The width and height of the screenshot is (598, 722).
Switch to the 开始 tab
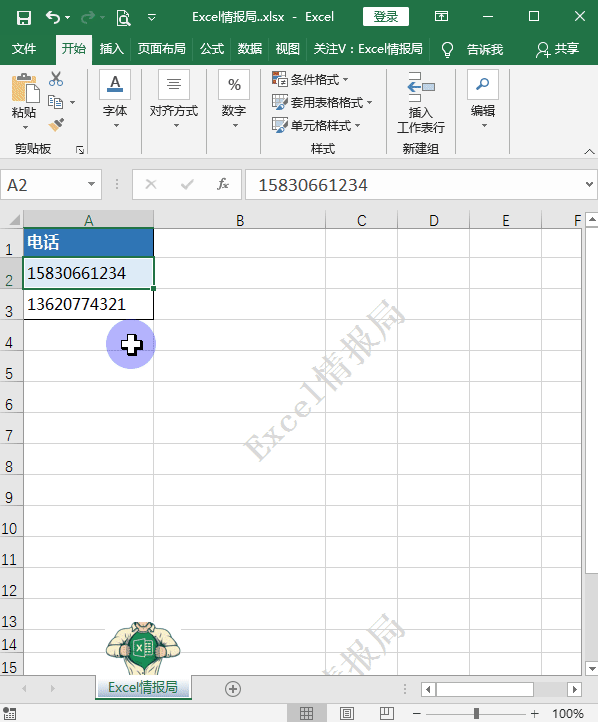click(74, 48)
